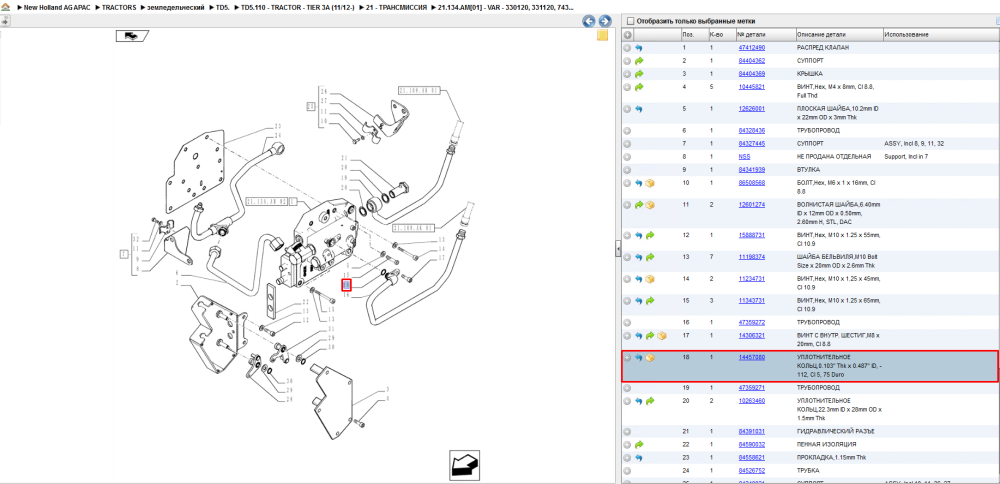
Task: Open the yellow sticky note icon
Action: [602, 36]
